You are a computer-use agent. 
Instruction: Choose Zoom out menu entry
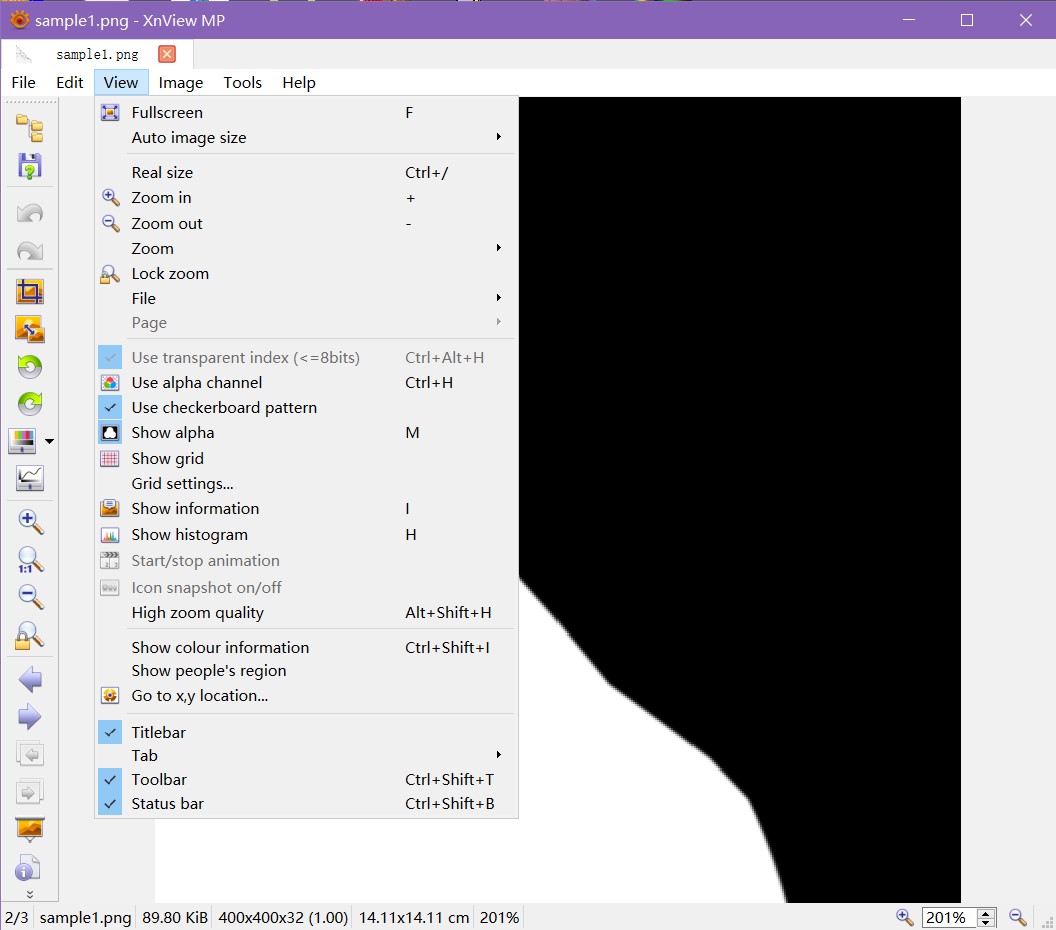[x=306, y=224]
